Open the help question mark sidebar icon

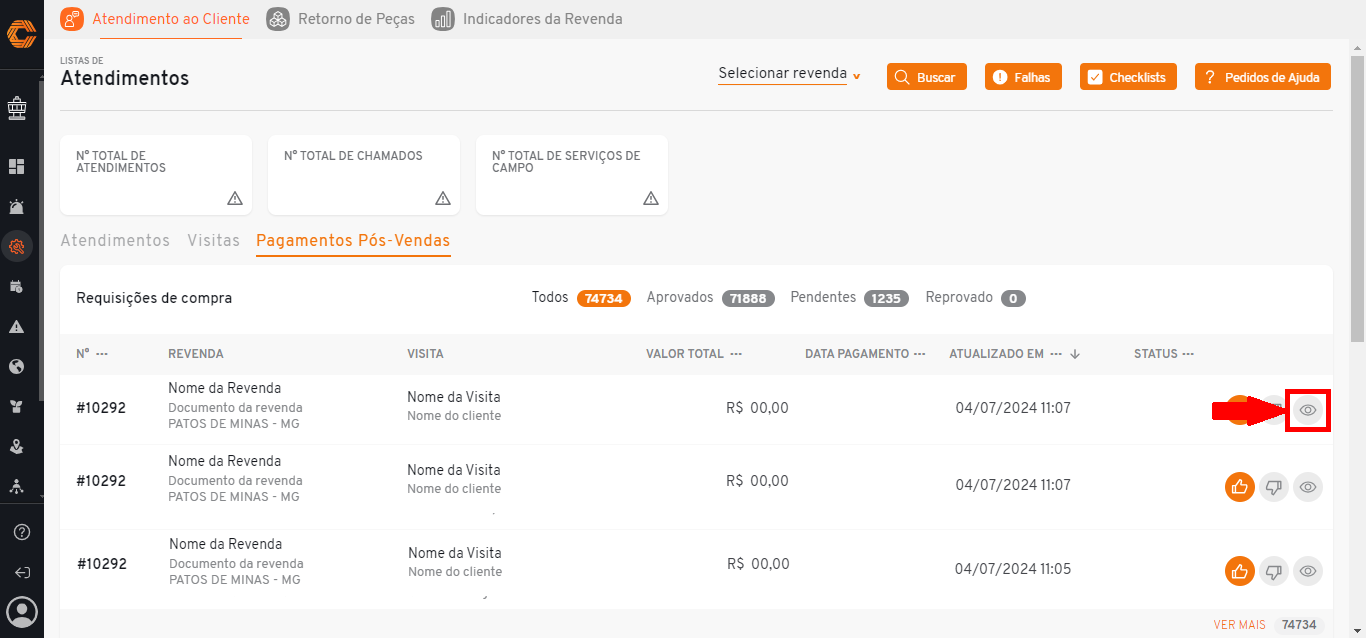(22, 532)
